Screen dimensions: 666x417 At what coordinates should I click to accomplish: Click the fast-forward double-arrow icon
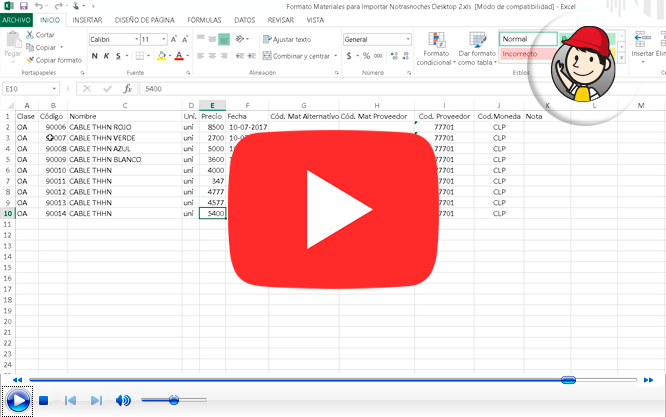click(648, 380)
